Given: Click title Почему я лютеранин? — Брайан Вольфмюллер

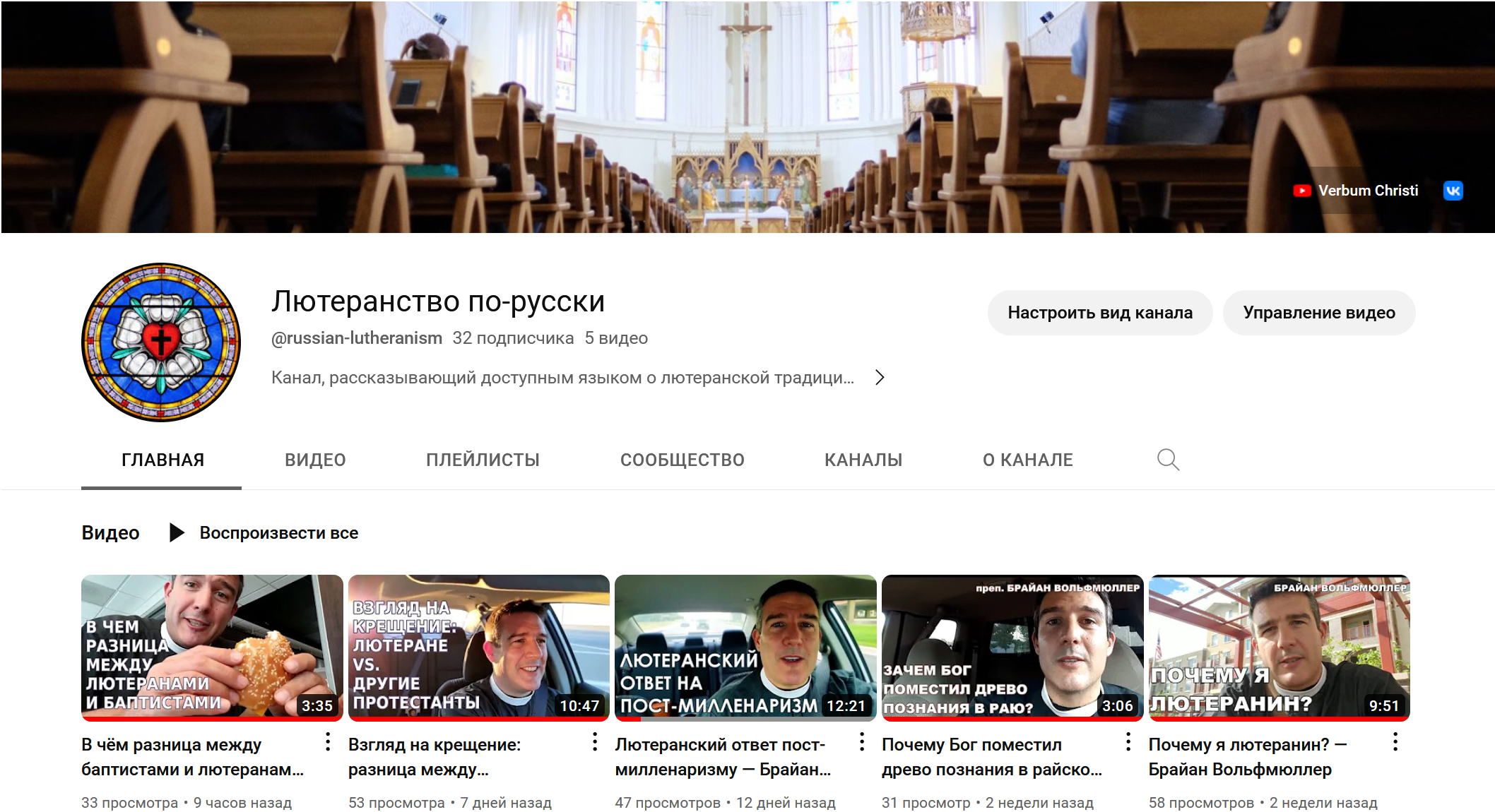Looking at the screenshot, I should [x=1248, y=757].
